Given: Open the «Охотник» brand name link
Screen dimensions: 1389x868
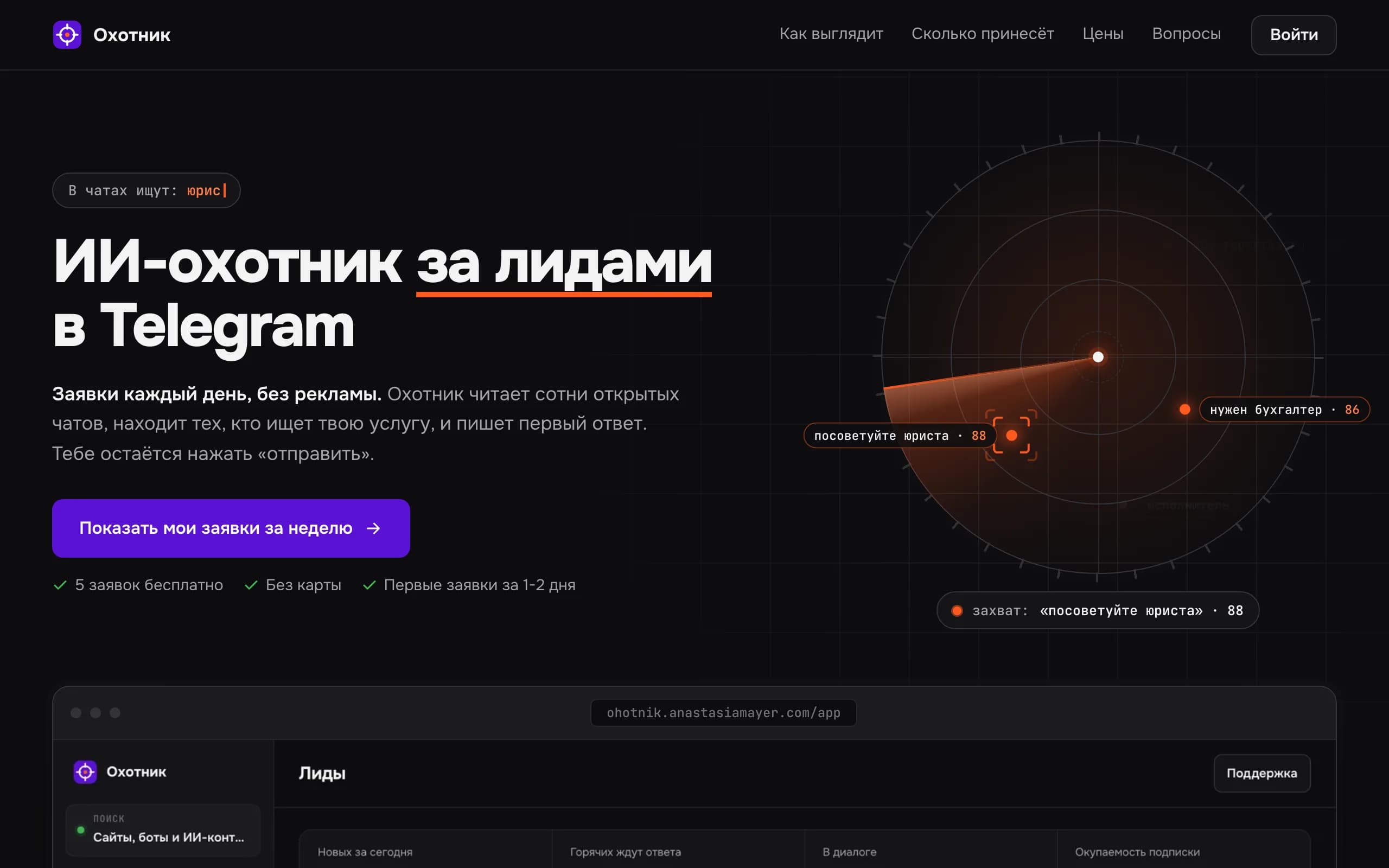Looking at the screenshot, I should click(131, 35).
